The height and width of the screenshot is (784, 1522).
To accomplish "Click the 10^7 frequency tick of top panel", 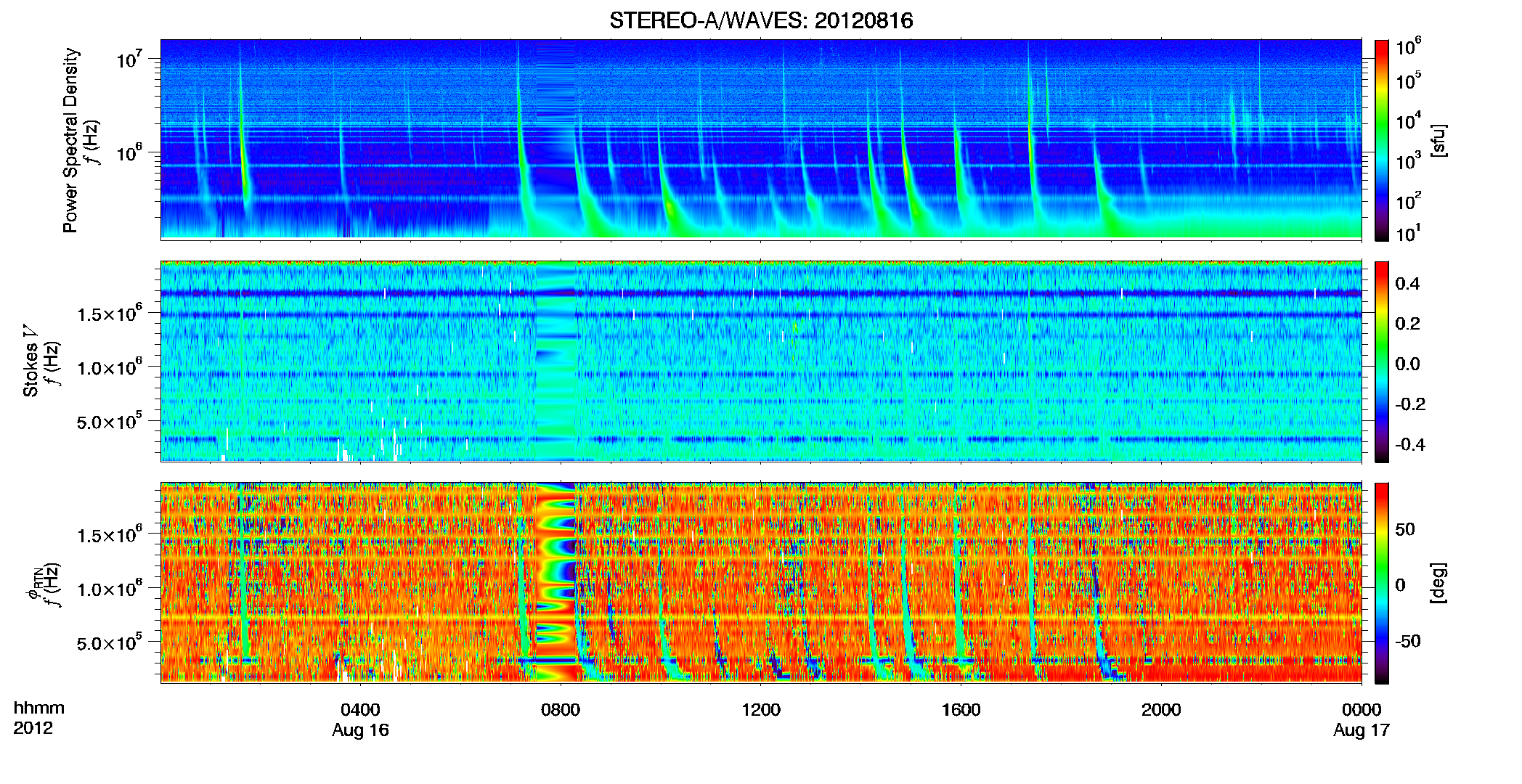I will point(129,58).
